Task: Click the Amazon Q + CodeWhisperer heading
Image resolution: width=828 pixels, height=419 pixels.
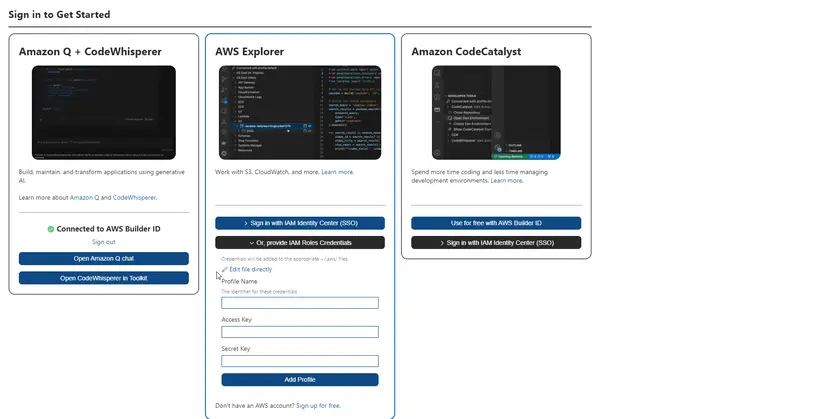Action: pos(90,52)
